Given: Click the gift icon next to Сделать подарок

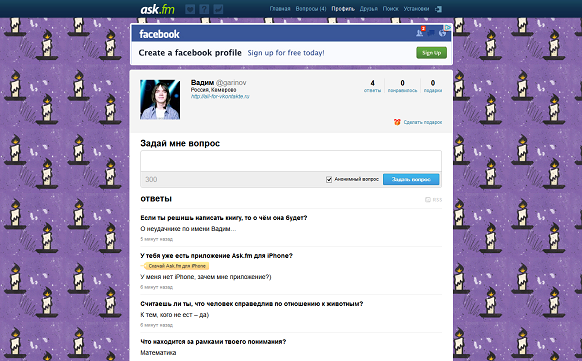Looking at the screenshot, I should 397,122.
